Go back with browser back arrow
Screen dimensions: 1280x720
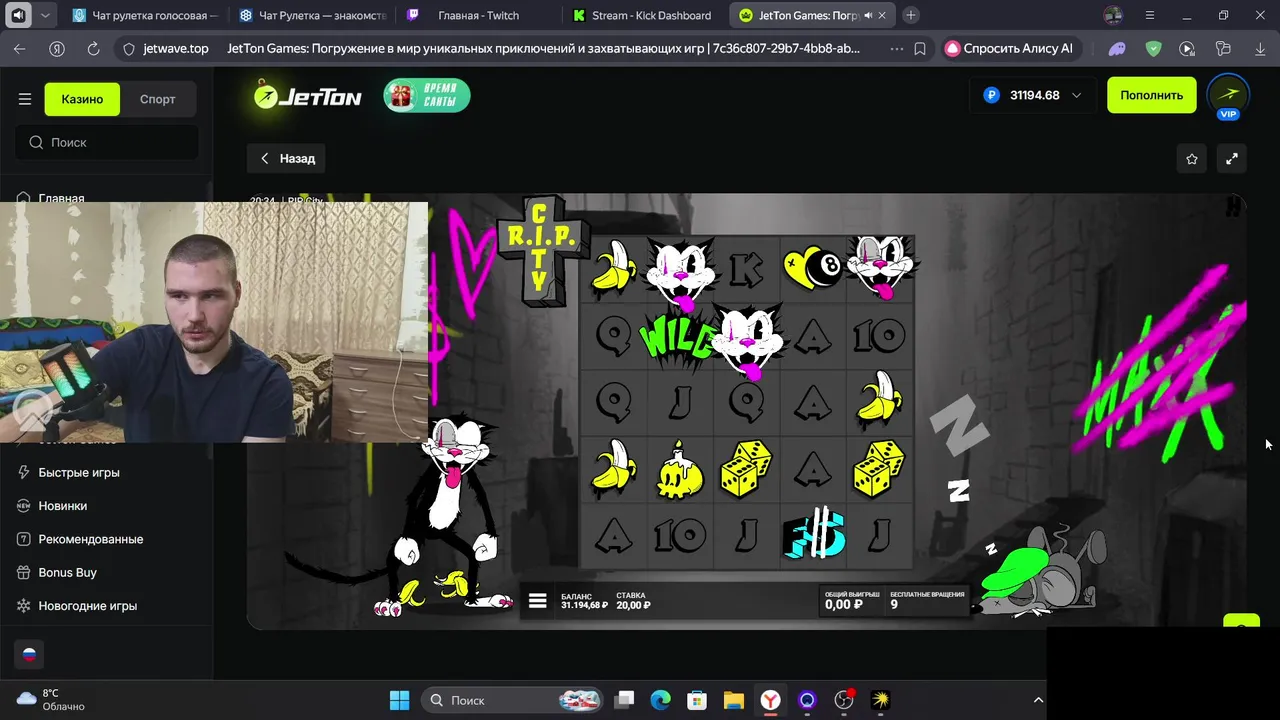[x=20, y=48]
